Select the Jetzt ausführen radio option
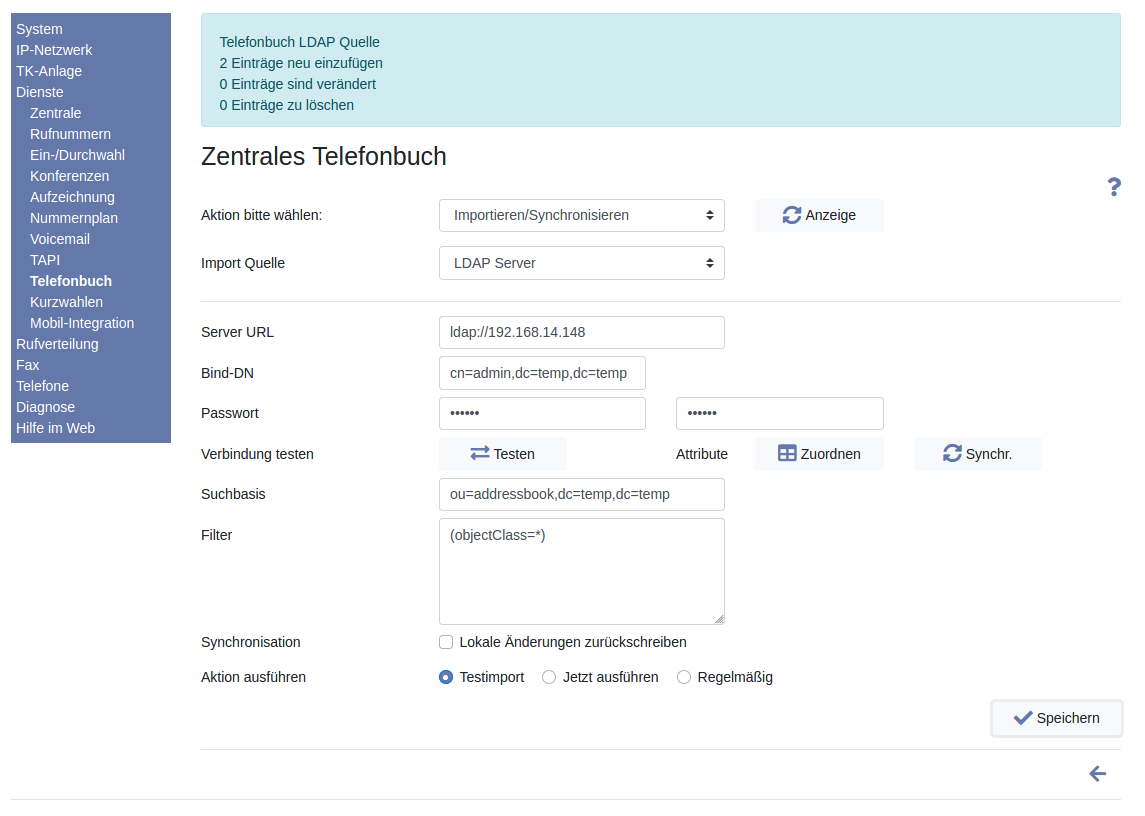This screenshot has height=816, width=1145. pyautogui.click(x=549, y=677)
